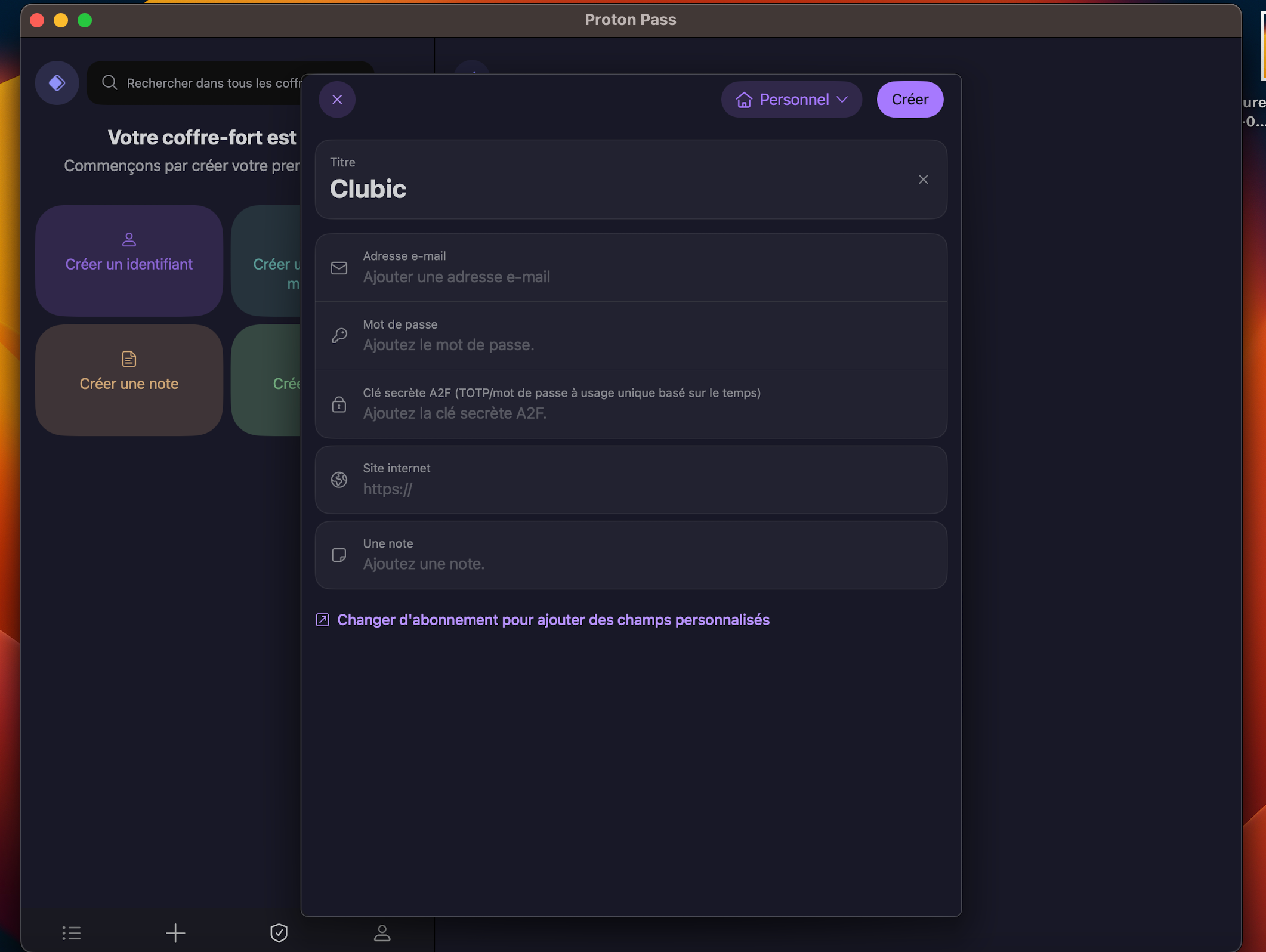Click the person icon on identifiant card

129,240
